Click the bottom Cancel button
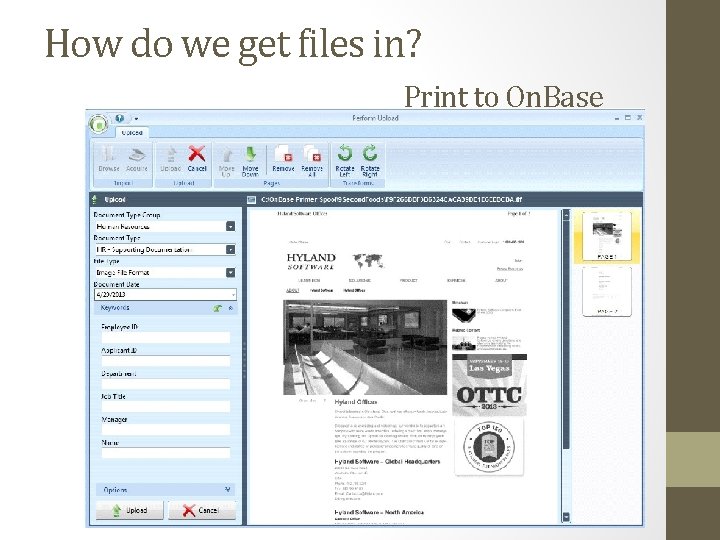 coord(202,510)
